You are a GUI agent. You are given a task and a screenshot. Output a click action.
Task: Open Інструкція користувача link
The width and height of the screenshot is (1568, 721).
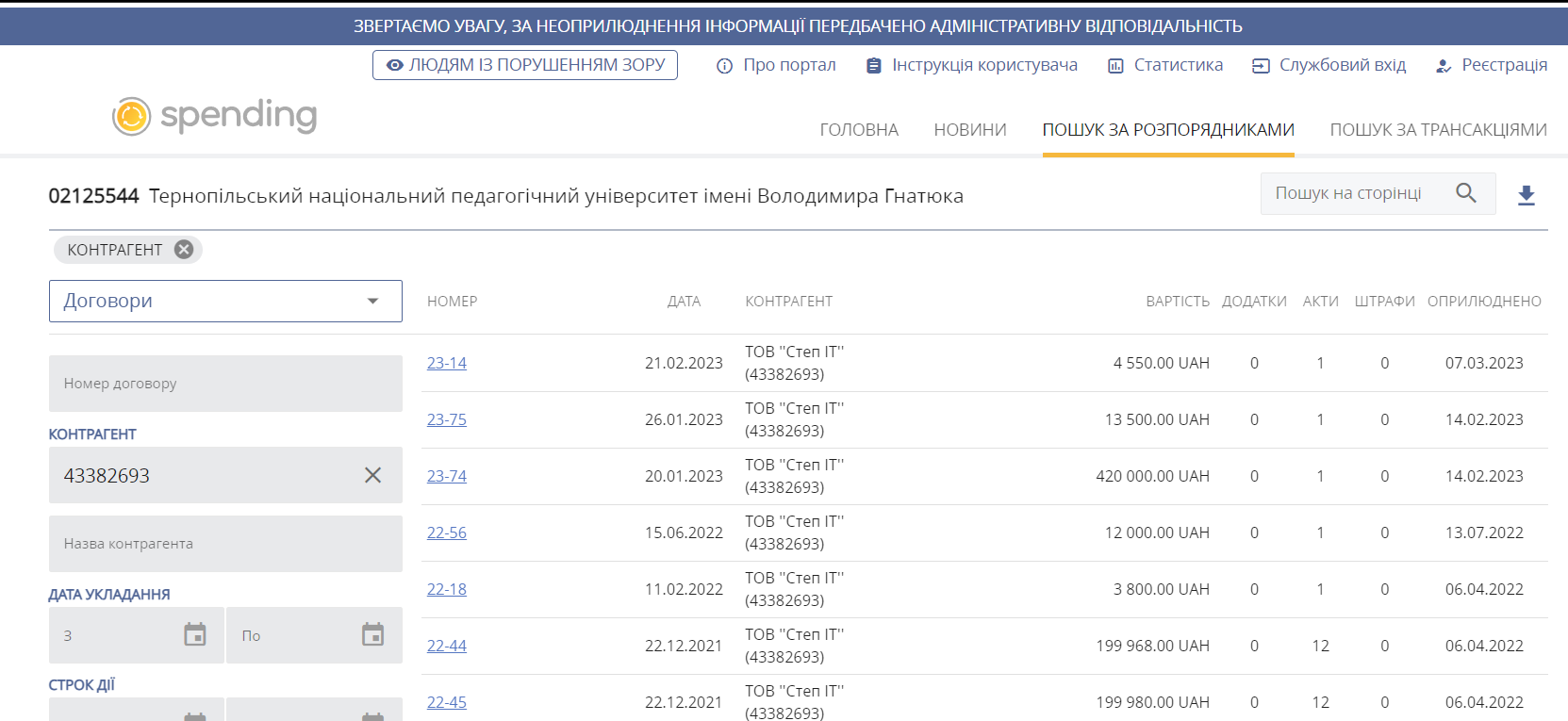(972, 65)
